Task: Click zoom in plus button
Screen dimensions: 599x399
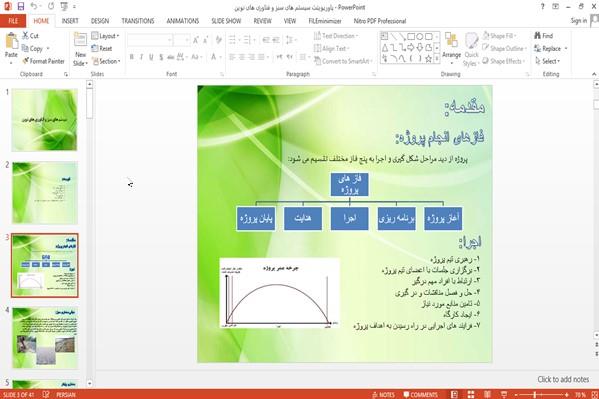Action: [x=567, y=394]
